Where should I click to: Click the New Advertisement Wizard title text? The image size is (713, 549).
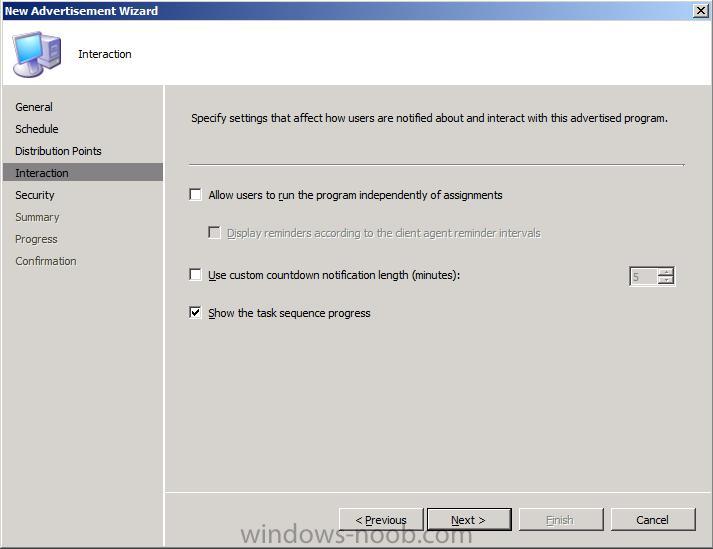(x=81, y=10)
